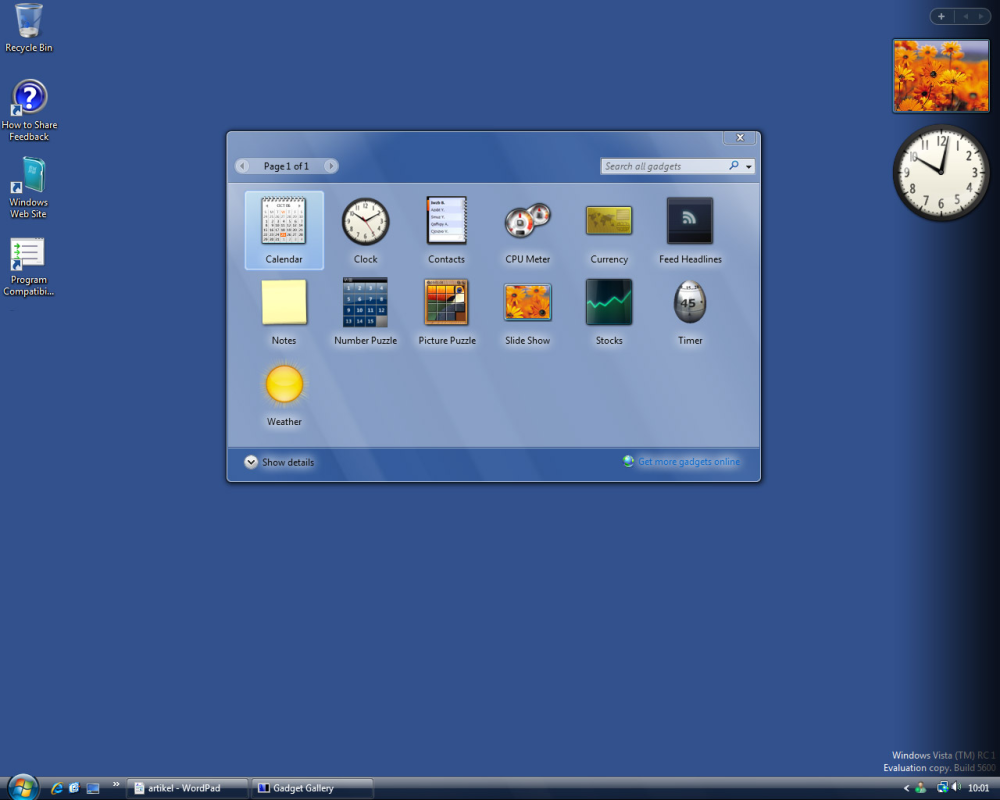Click the sidebar flower slideshow thumbnail
The height and width of the screenshot is (800, 1000).
(x=941, y=76)
